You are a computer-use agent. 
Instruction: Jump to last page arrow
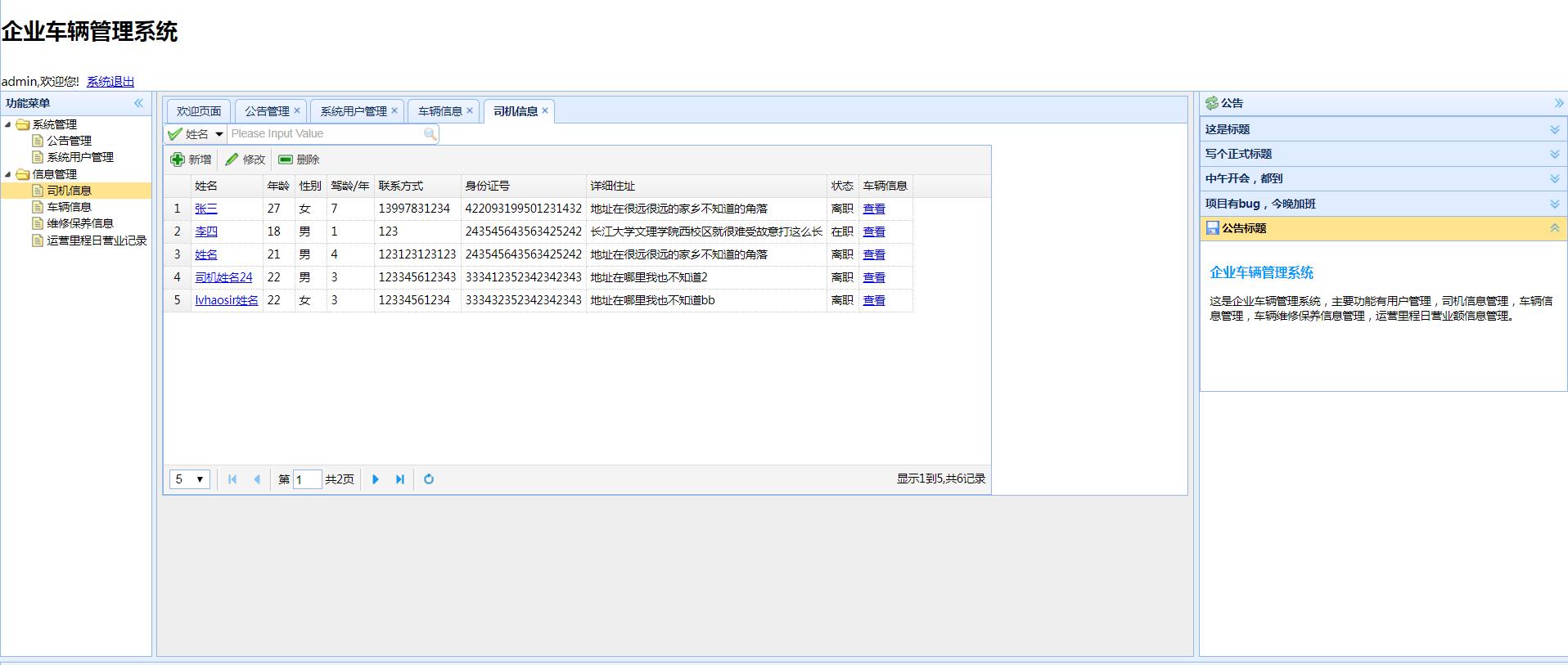click(x=400, y=479)
